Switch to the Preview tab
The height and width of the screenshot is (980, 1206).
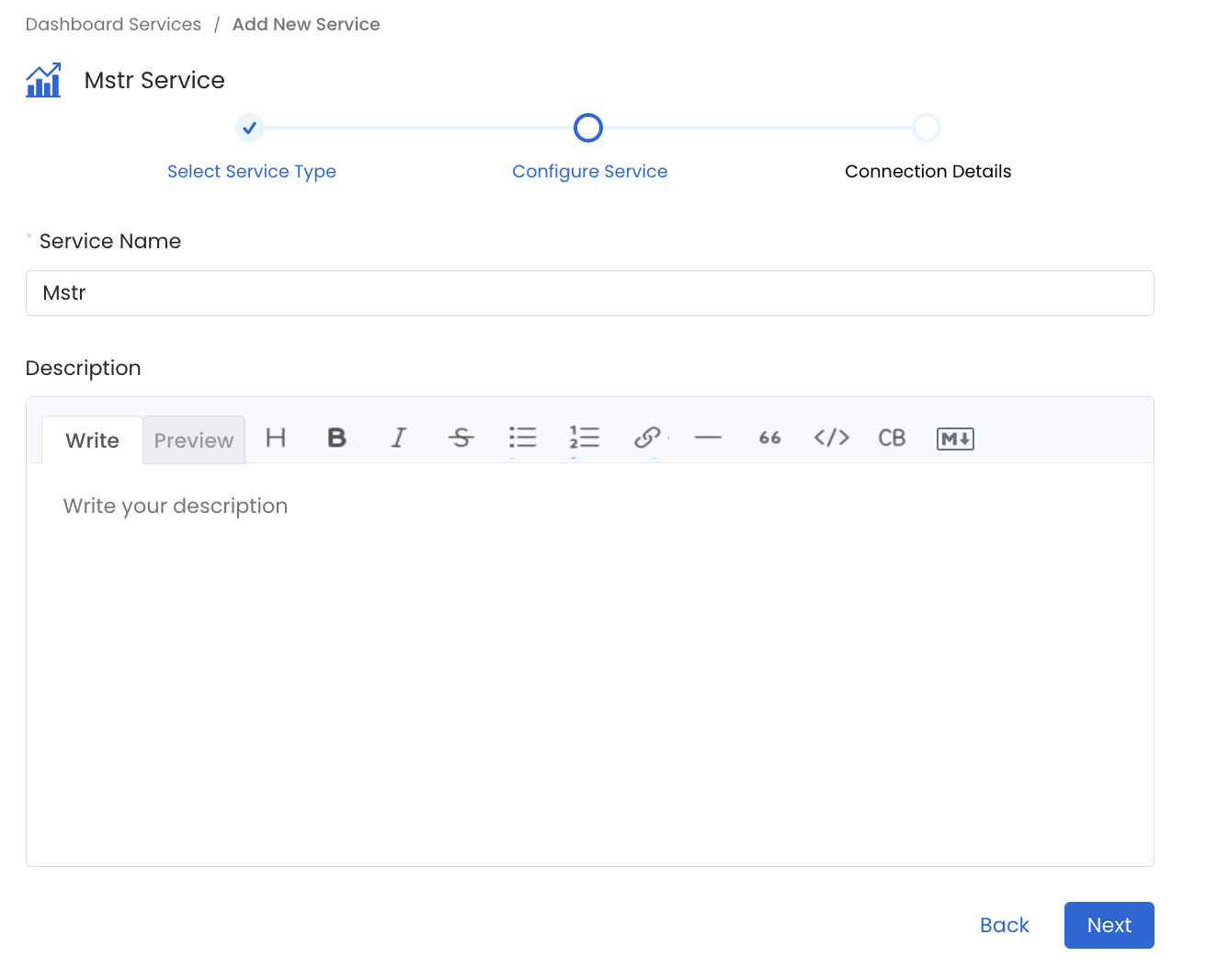(193, 439)
